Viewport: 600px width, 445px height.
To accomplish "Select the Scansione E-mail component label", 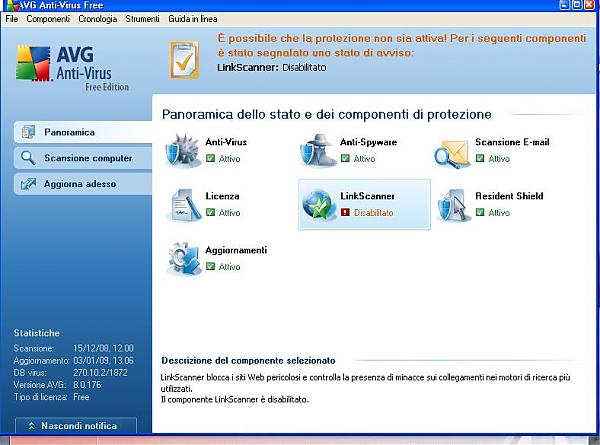I will point(512,142).
